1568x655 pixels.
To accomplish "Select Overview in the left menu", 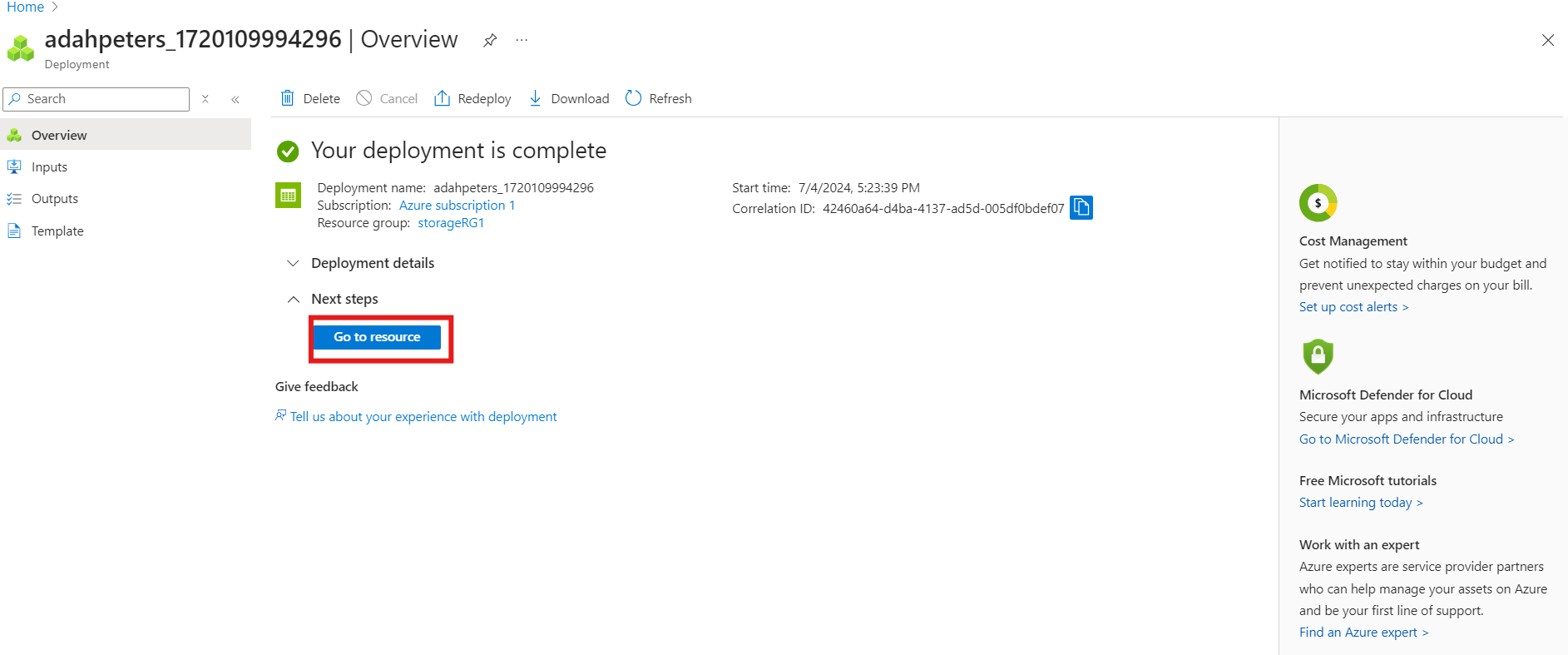I will click(x=126, y=135).
